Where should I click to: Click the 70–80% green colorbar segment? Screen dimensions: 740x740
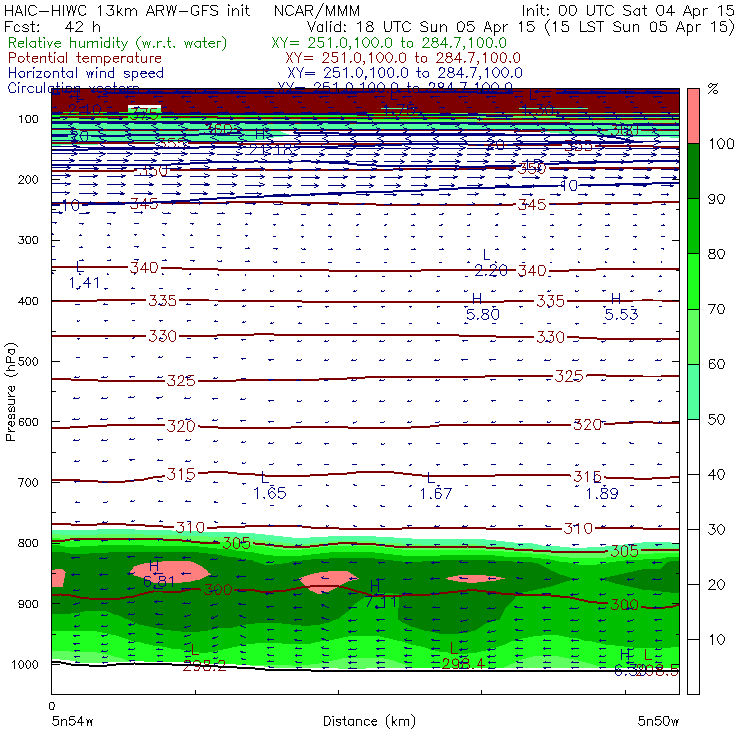pos(693,281)
